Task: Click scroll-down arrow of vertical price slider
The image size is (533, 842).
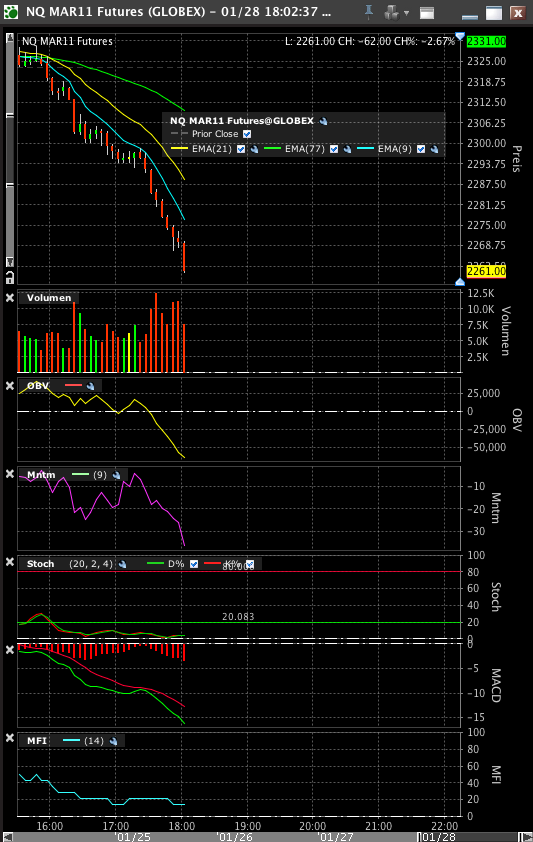Action: (10, 262)
